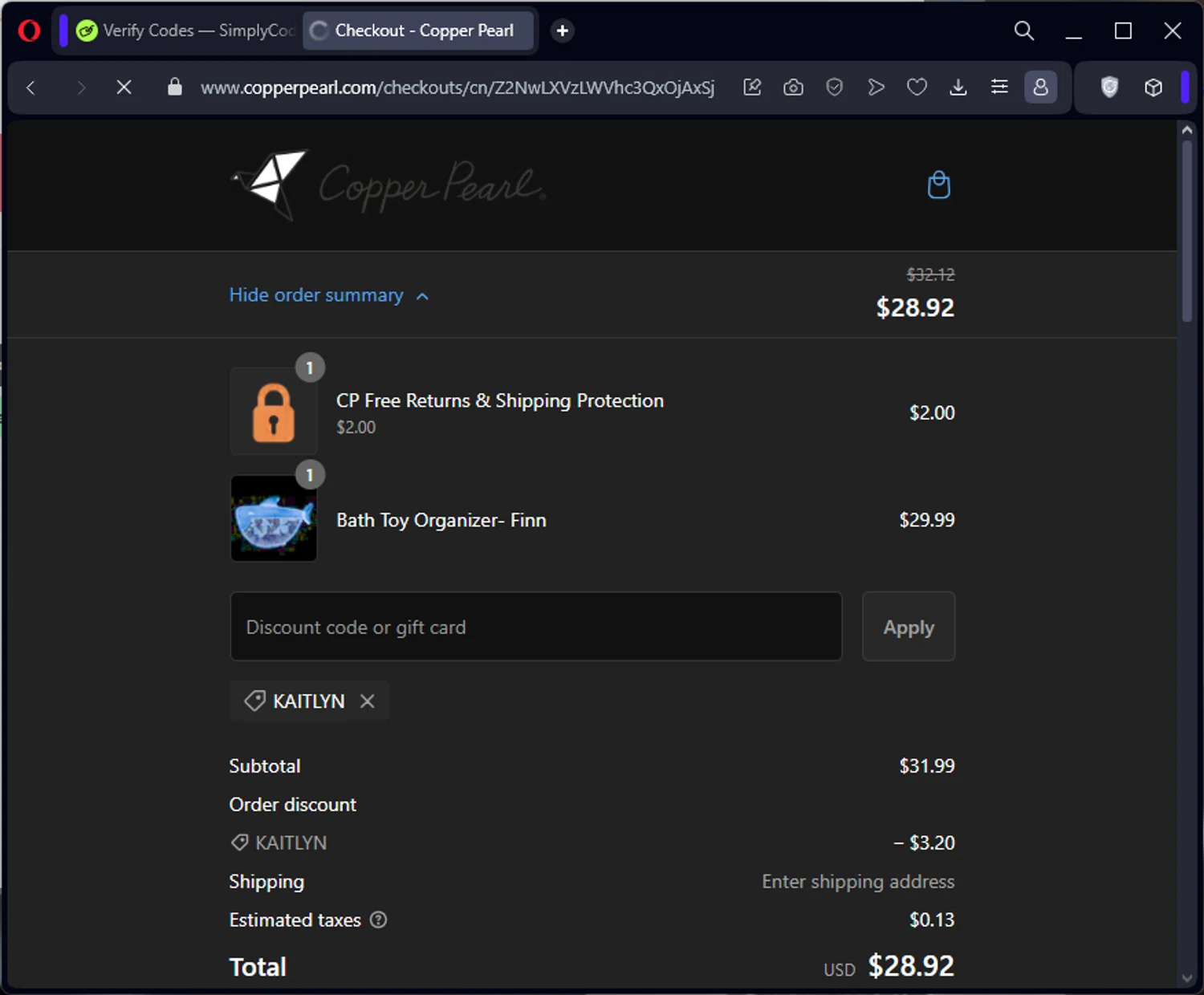Open the VPN shield extension icon
Viewport: 1204px width, 995px height.
[1109, 87]
